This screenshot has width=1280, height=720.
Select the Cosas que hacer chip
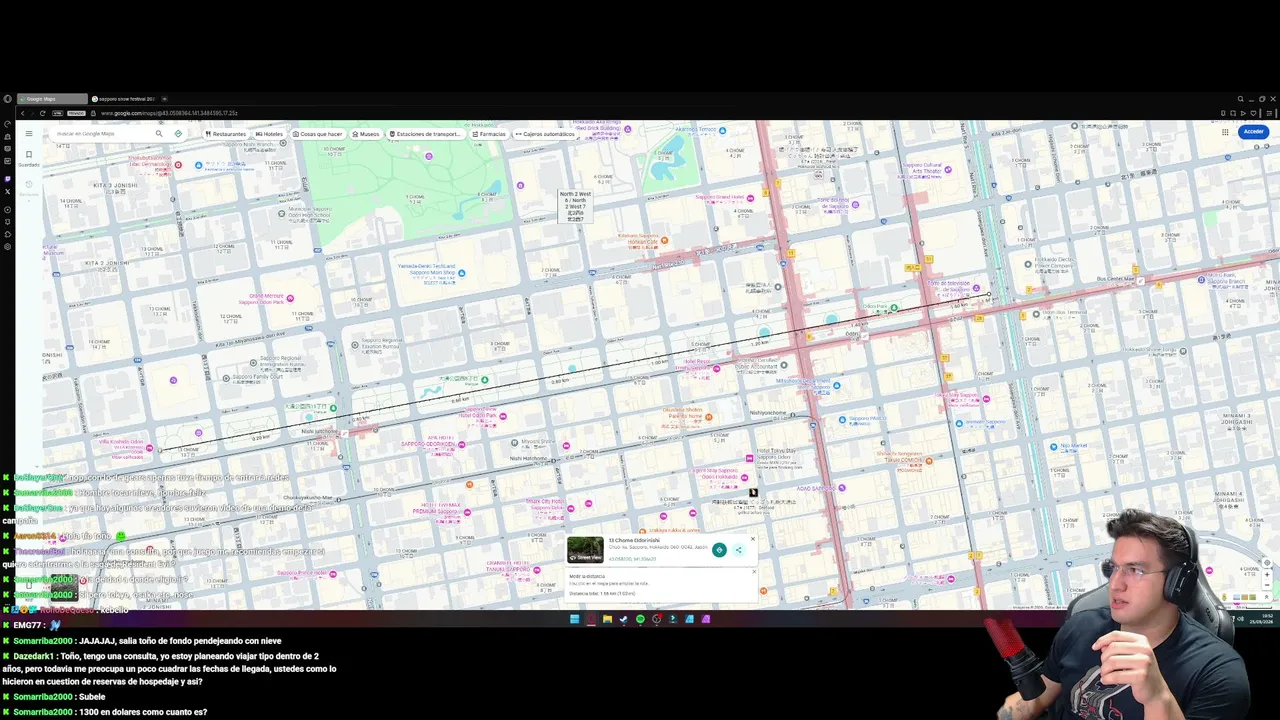tap(318, 134)
